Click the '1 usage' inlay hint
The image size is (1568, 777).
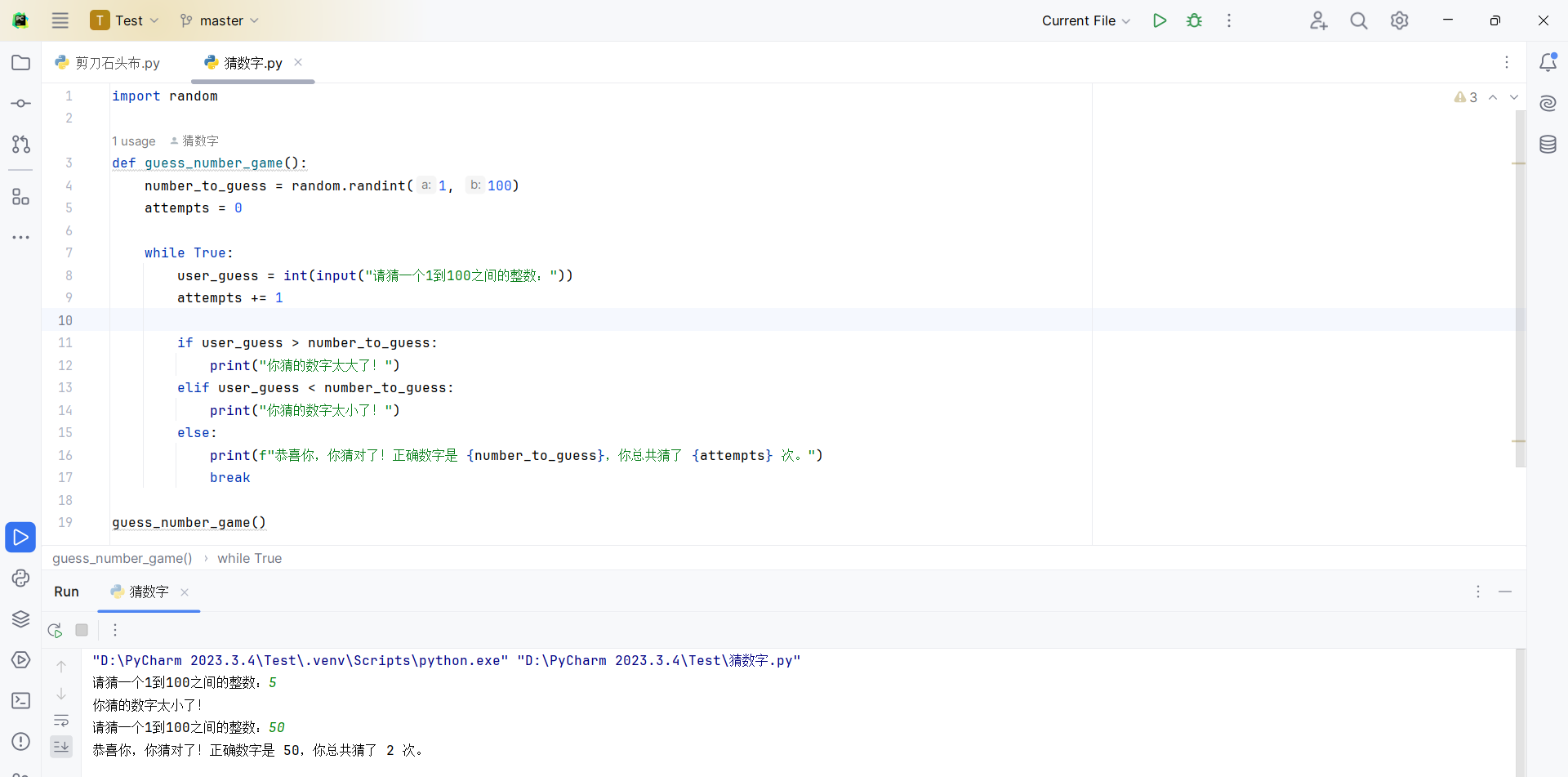(134, 141)
